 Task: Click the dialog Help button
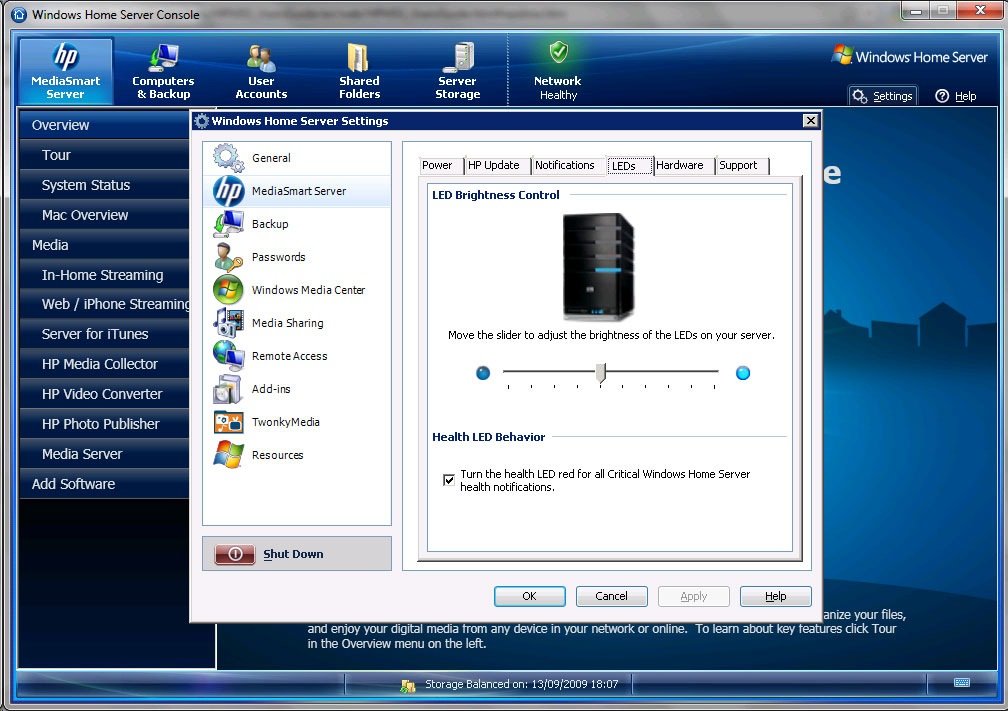tap(775, 597)
